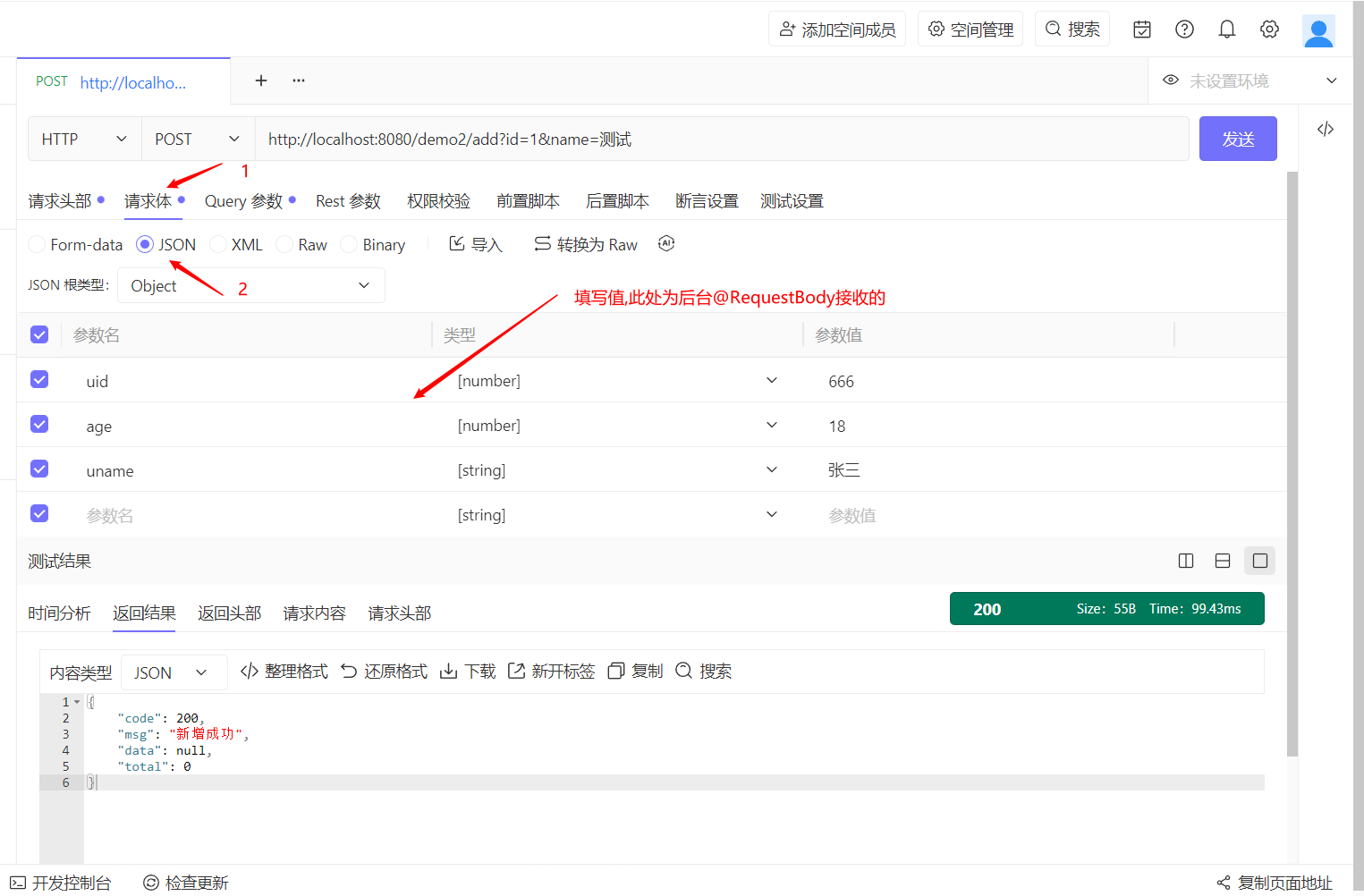The image size is (1364, 896).
Task: Click the AI assistant icon in body toolbar
Action: [x=665, y=243]
